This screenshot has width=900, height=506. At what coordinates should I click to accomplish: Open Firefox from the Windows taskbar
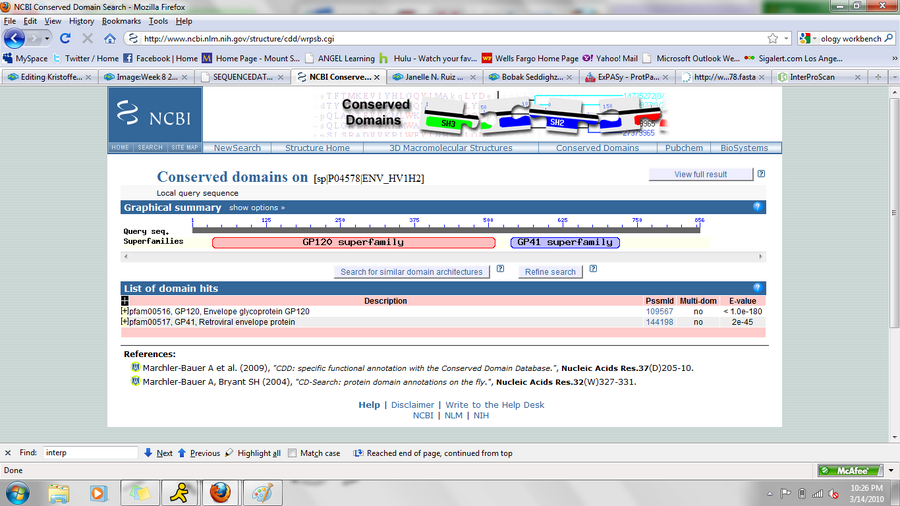[219, 492]
